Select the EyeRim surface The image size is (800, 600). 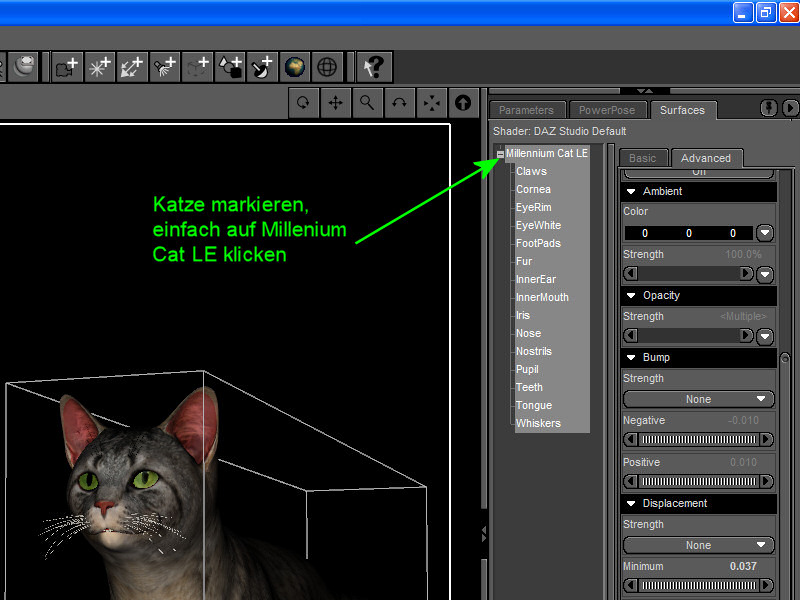pos(534,207)
